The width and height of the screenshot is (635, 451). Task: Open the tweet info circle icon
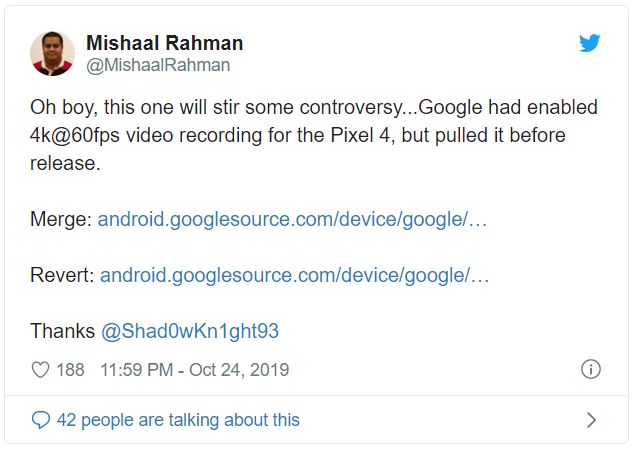[591, 369]
